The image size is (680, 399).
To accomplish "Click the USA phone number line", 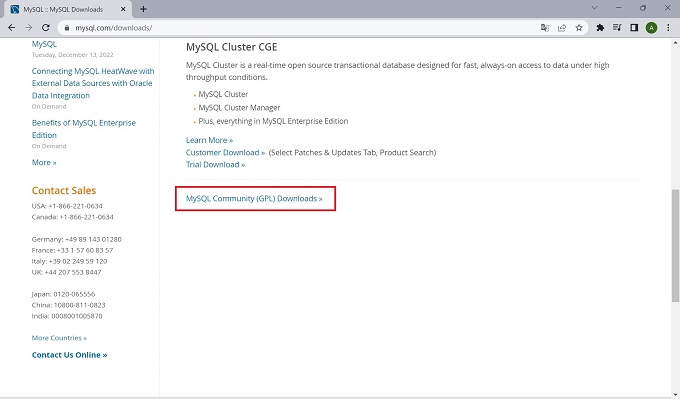I will 67,206.
